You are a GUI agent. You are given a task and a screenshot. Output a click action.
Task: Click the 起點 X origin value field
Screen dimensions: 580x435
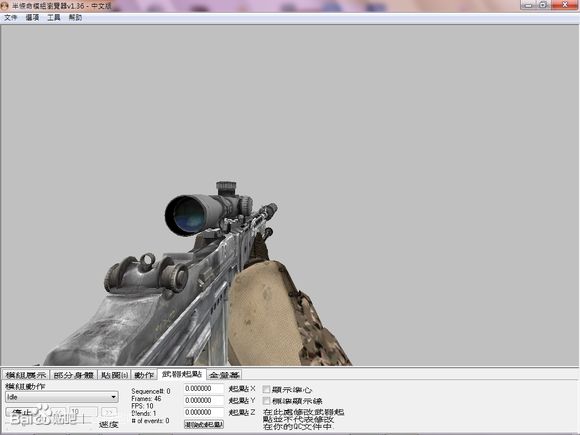[x=204, y=388]
